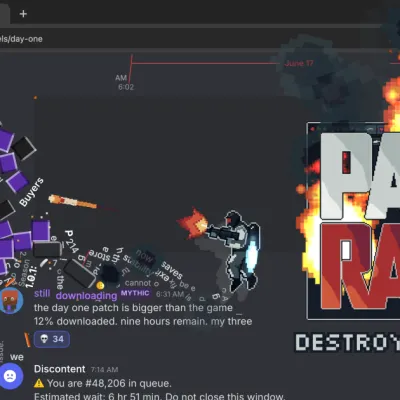Click the flying rocket projectile
Screen dimensions: 400x400
point(72,202)
